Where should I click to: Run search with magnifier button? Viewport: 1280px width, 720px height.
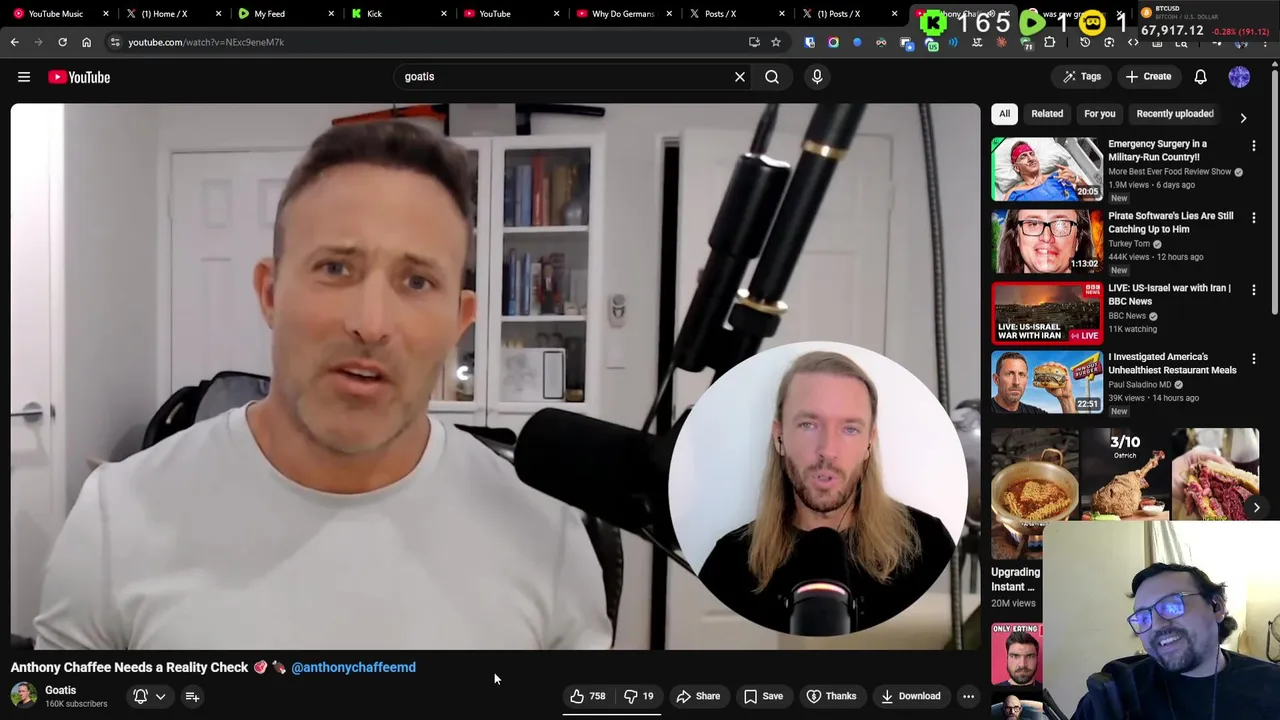(x=772, y=77)
